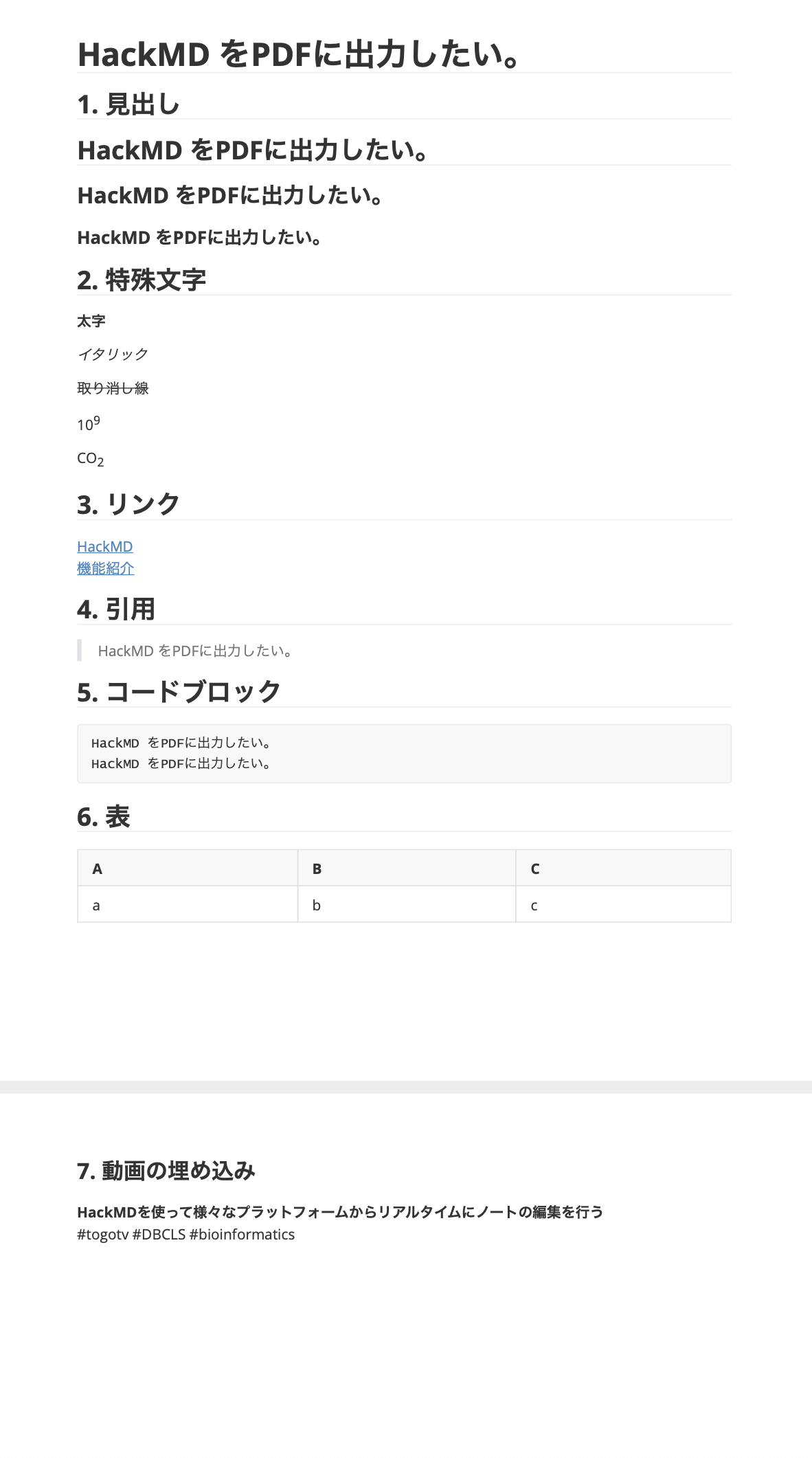Image resolution: width=812 pixels, height=1458 pixels.
Task: Click the hashtag line #togotv #DBCLS #bioinformatics
Action: point(186,1234)
